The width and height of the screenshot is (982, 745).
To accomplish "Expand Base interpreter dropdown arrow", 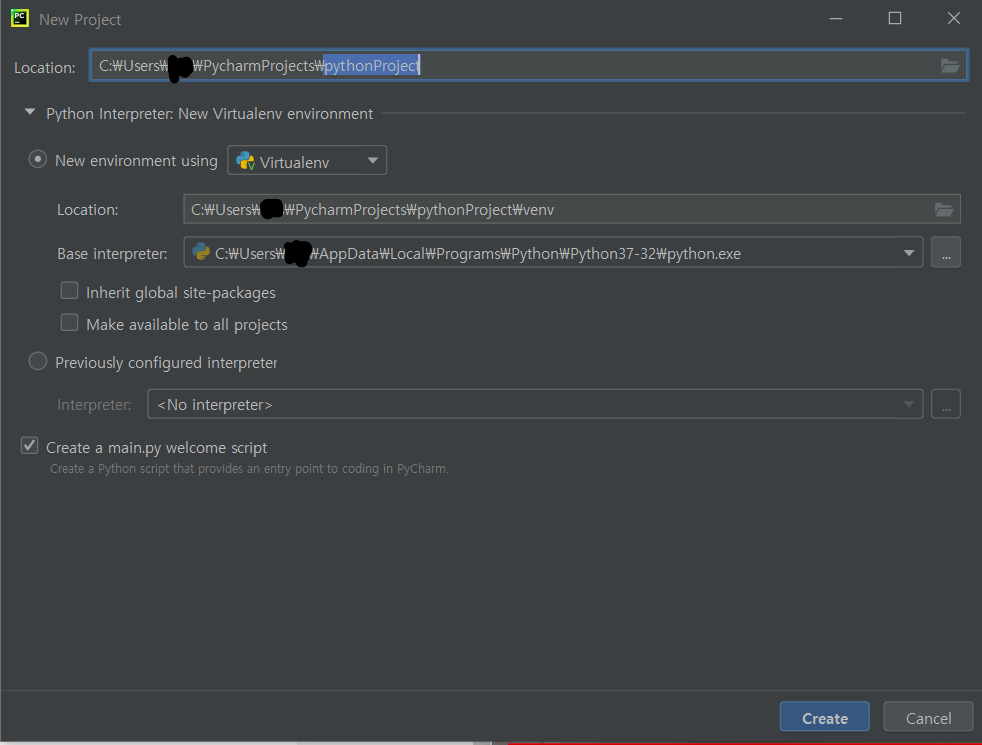I will pyautogui.click(x=909, y=253).
